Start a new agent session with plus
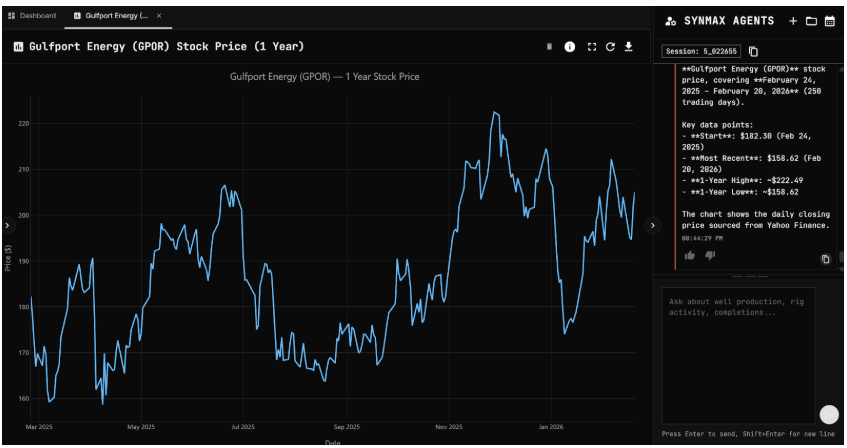The height and width of the screenshot is (448, 847). click(x=793, y=20)
